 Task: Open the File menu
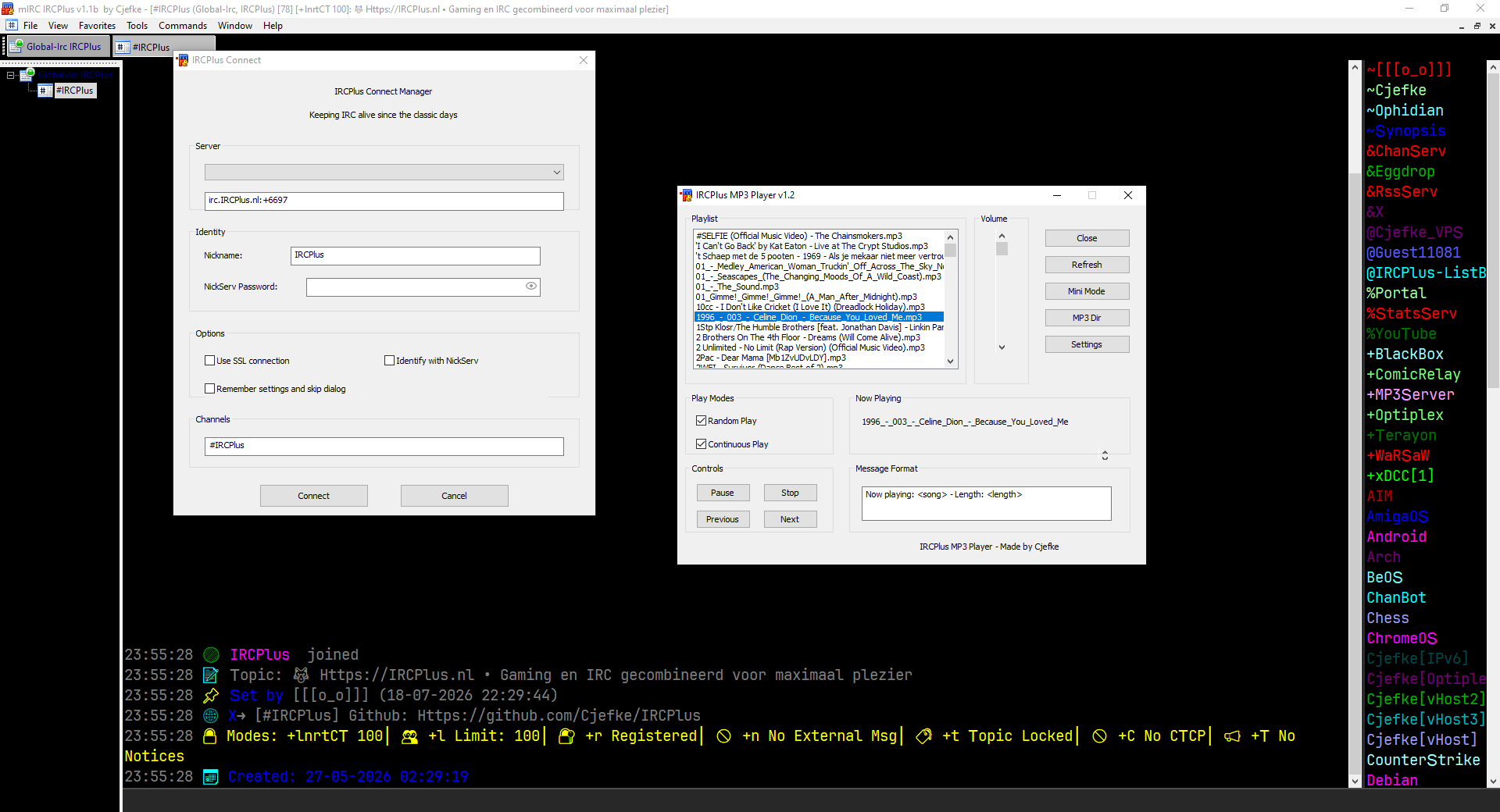pos(30,26)
